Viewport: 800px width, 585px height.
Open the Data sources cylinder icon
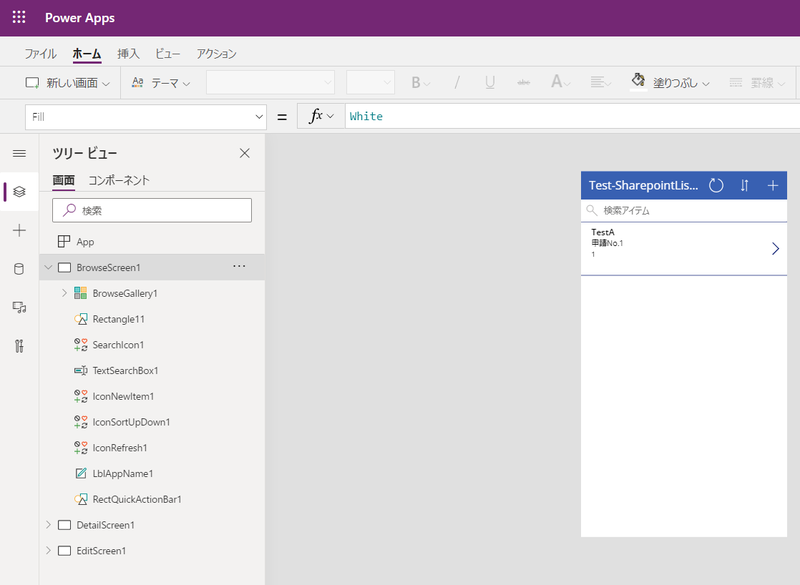click(19, 269)
